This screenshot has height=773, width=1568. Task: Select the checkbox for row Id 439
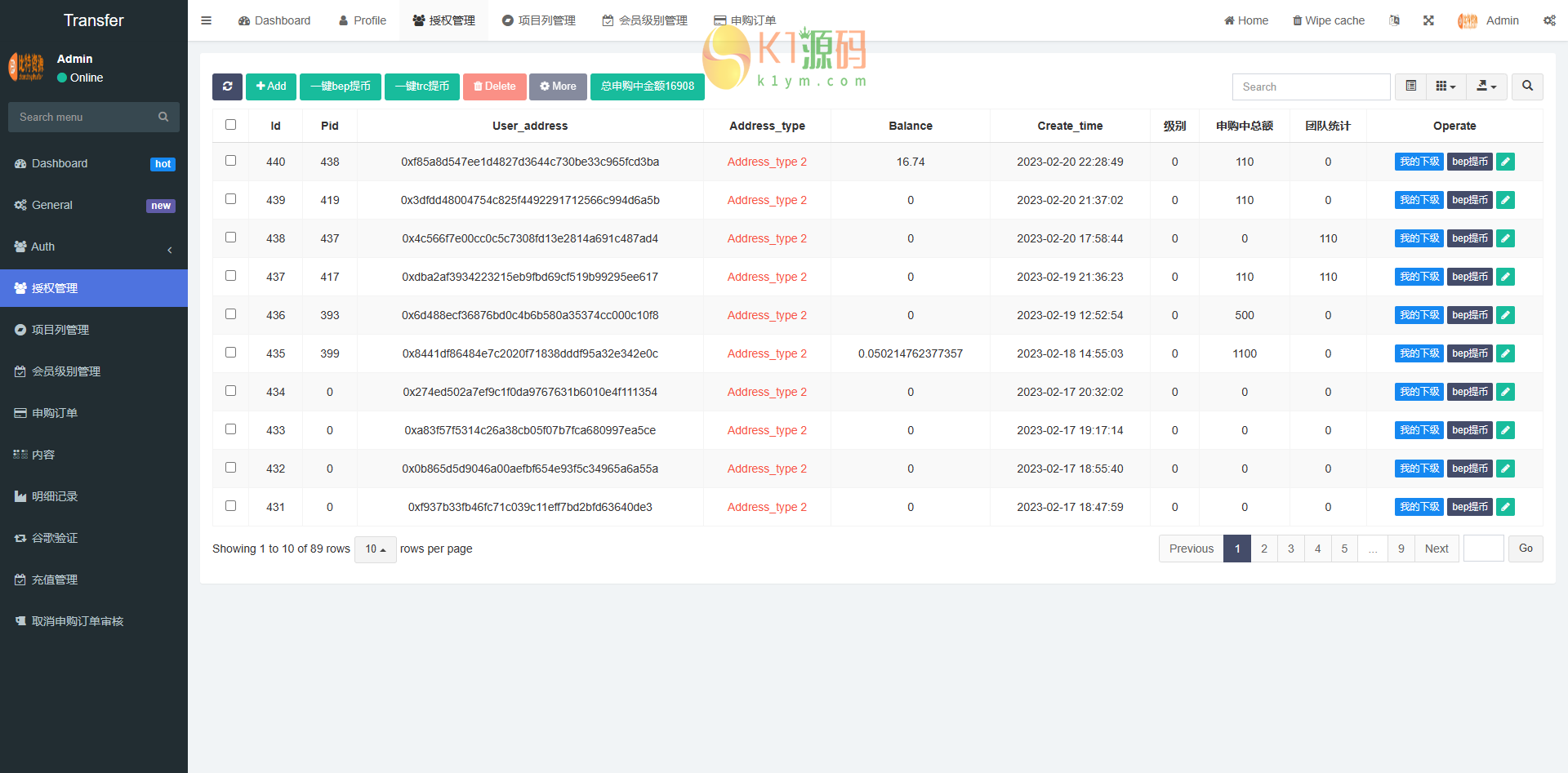pos(230,199)
